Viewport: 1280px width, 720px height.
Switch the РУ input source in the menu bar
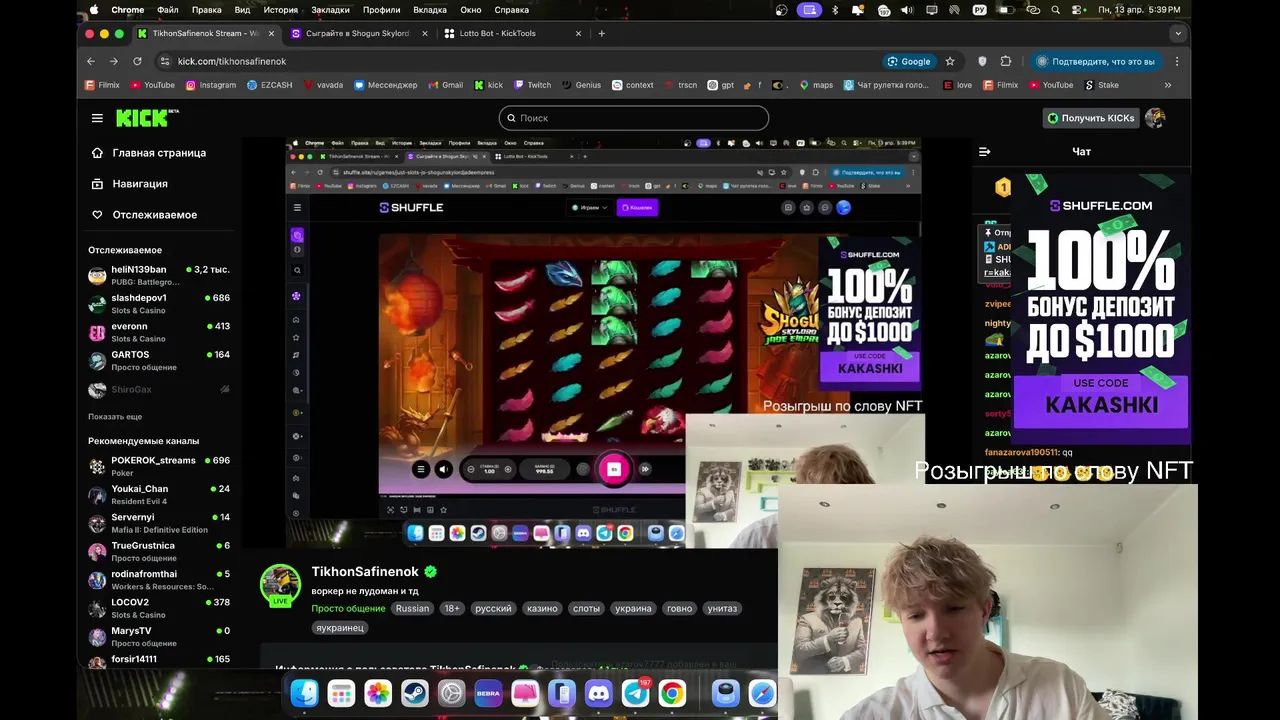(x=980, y=10)
